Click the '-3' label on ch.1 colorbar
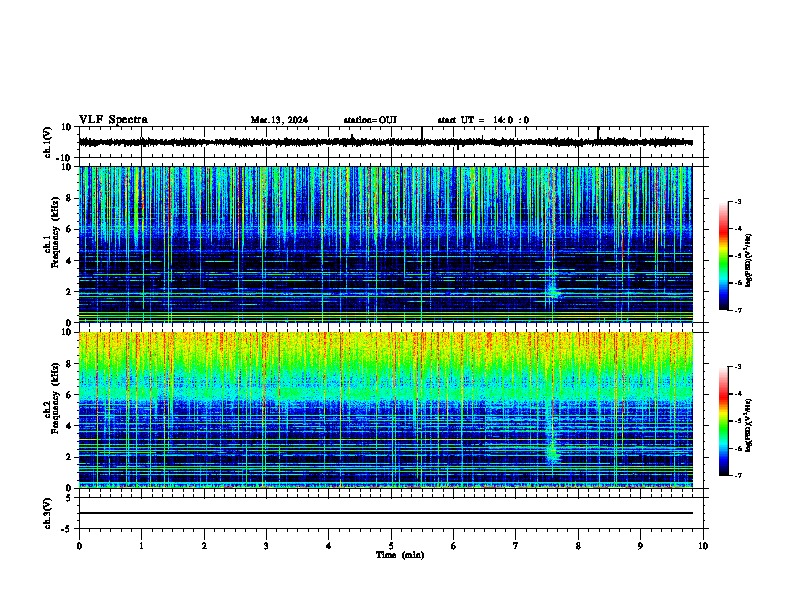 (737, 201)
